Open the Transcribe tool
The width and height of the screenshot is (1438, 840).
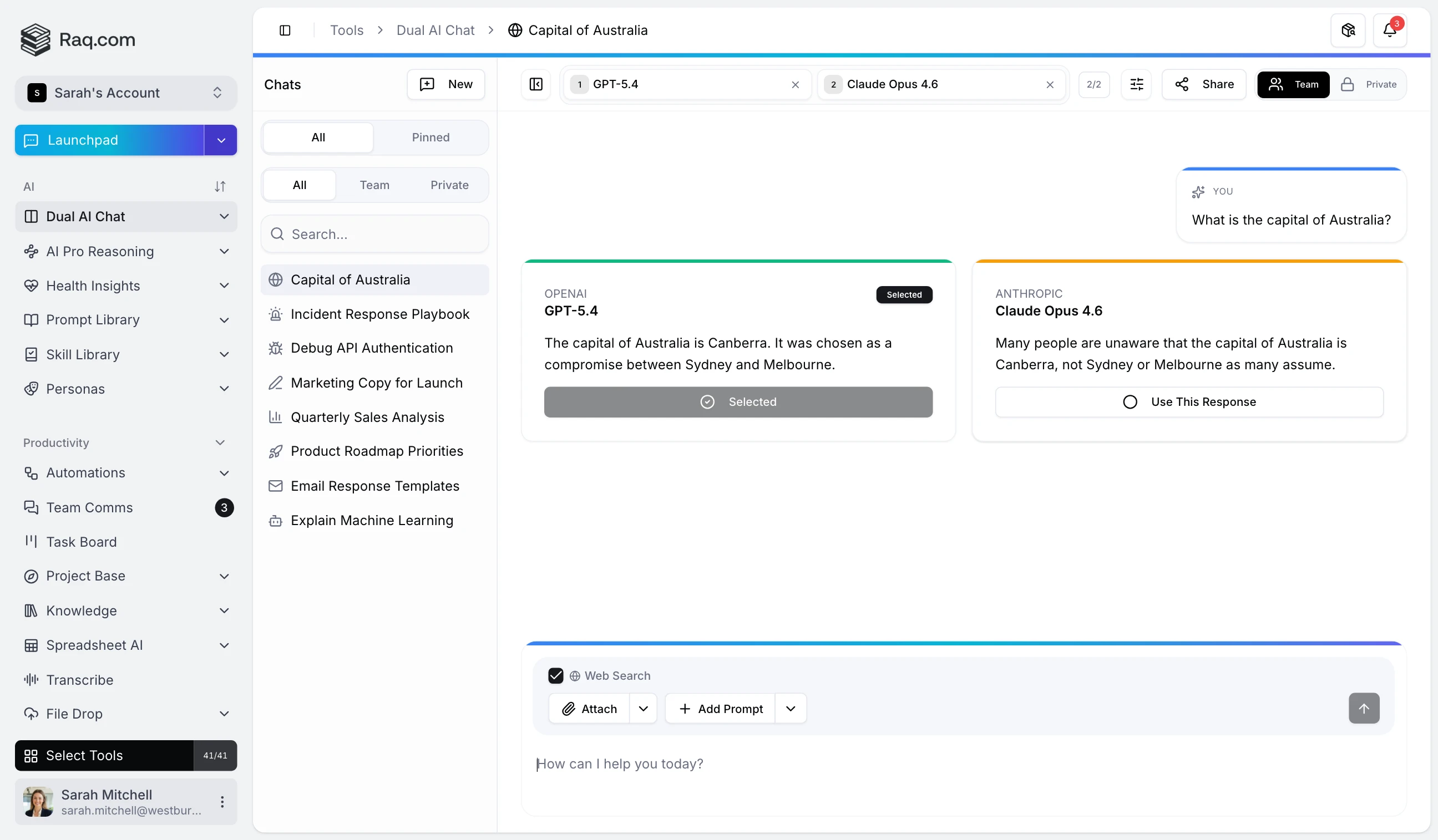point(80,679)
